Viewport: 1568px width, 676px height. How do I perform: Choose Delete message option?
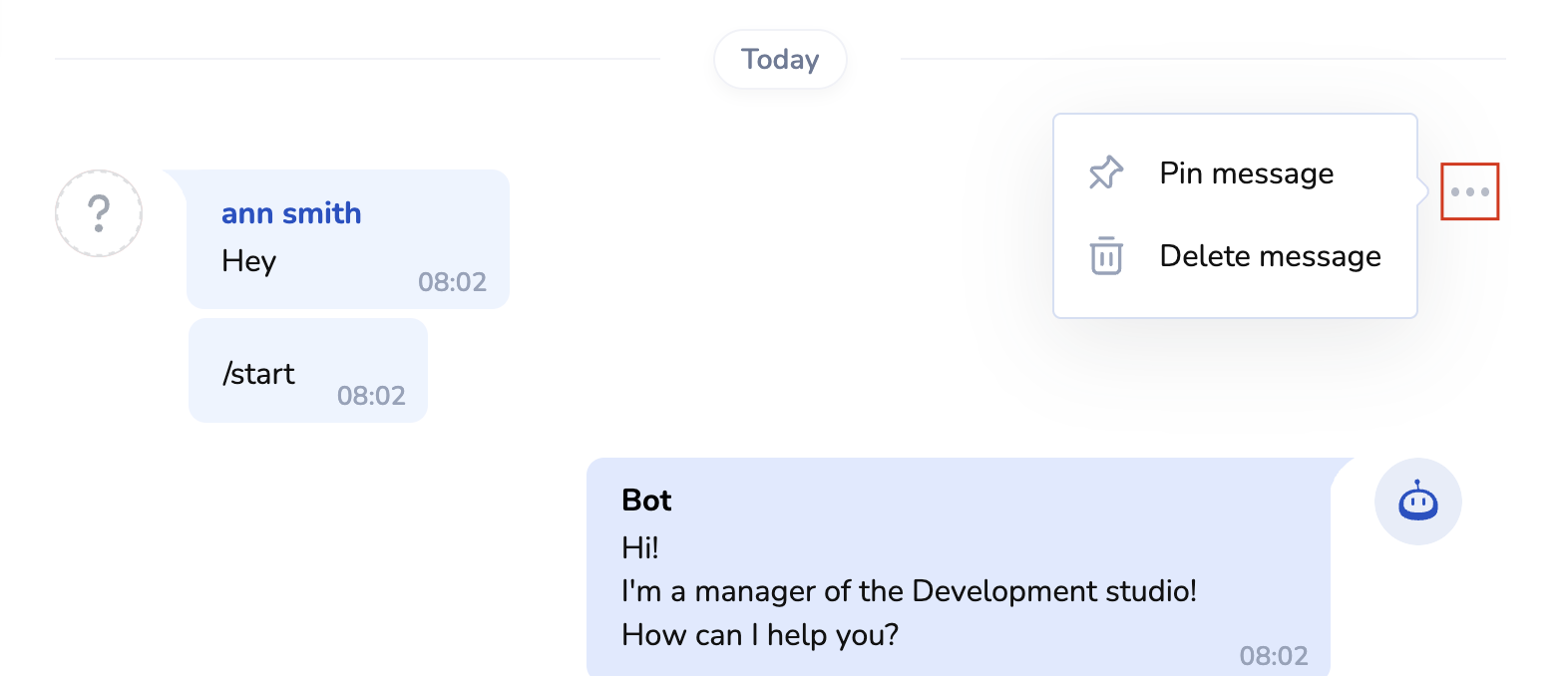[1270, 256]
